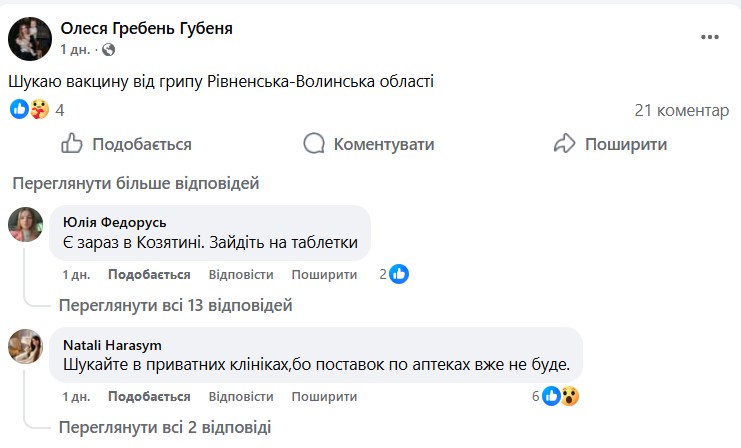The image size is (741, 448).
Task: Open author name Олеся Гребень Губеня
Action: (x=147, y=28)
